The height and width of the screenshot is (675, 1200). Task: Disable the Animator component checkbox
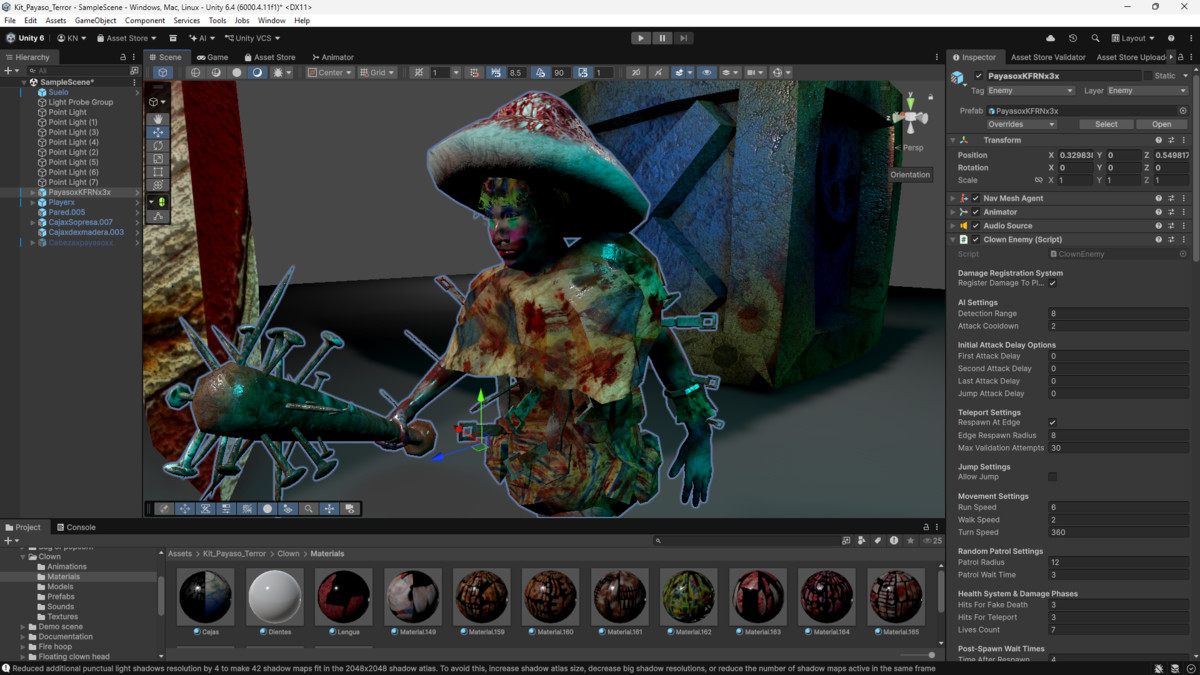pos(976,212)
